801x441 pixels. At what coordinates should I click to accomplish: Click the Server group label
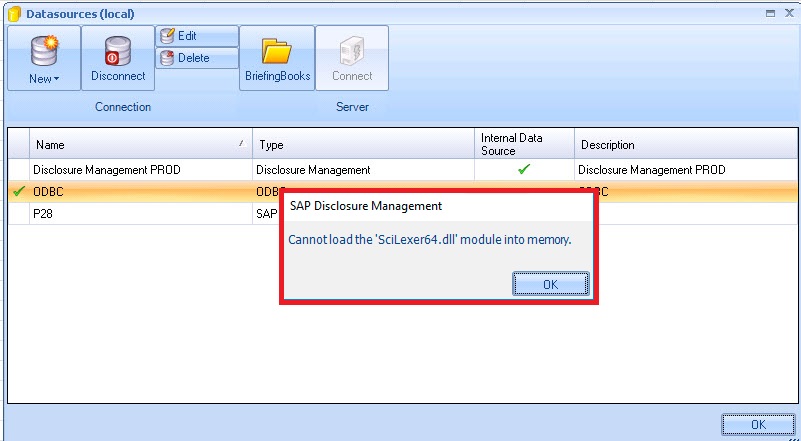pos(352,107)
